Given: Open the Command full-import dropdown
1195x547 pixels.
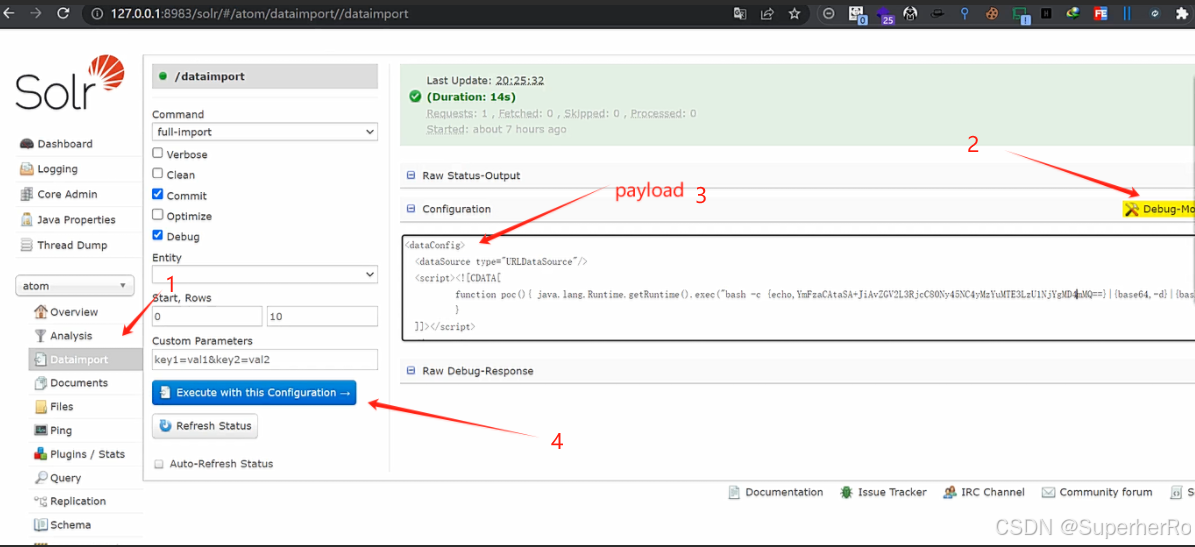Looking at the screenshot, I should click(264, 132).
